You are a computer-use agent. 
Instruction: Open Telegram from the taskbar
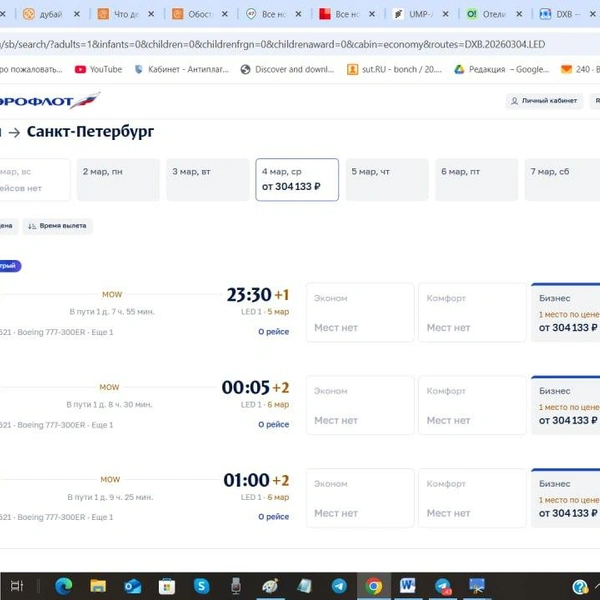pos(339,586)
